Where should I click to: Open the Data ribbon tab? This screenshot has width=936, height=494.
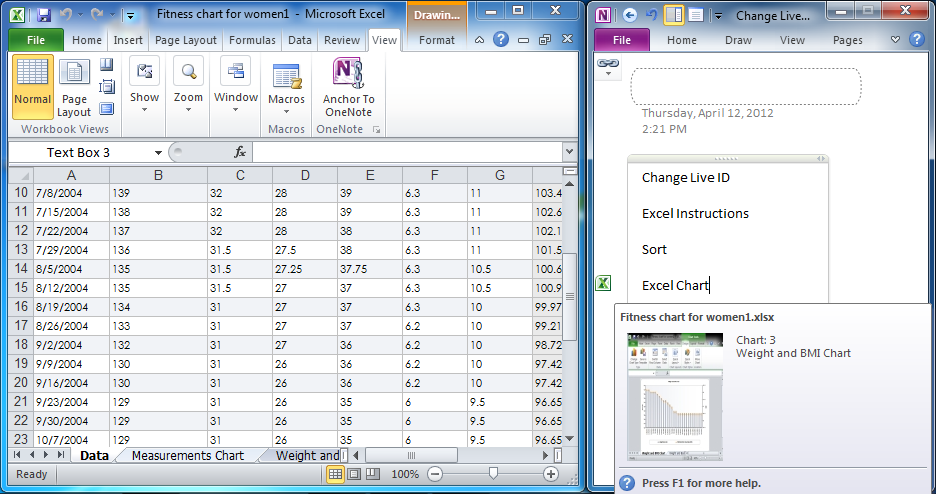click(x=300, y=40)
